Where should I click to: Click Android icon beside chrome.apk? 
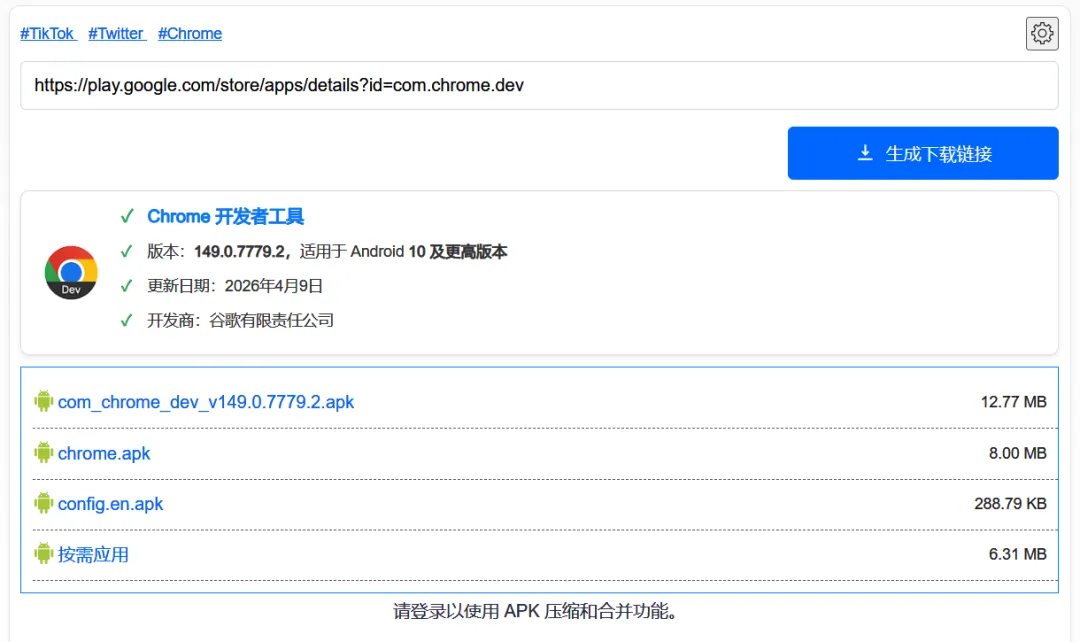tap(43, 453)
